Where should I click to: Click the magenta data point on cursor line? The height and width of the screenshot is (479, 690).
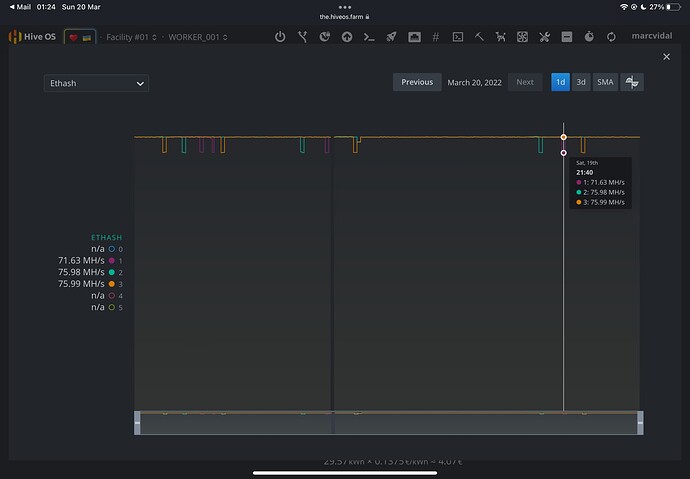click(x=564, y=153)
